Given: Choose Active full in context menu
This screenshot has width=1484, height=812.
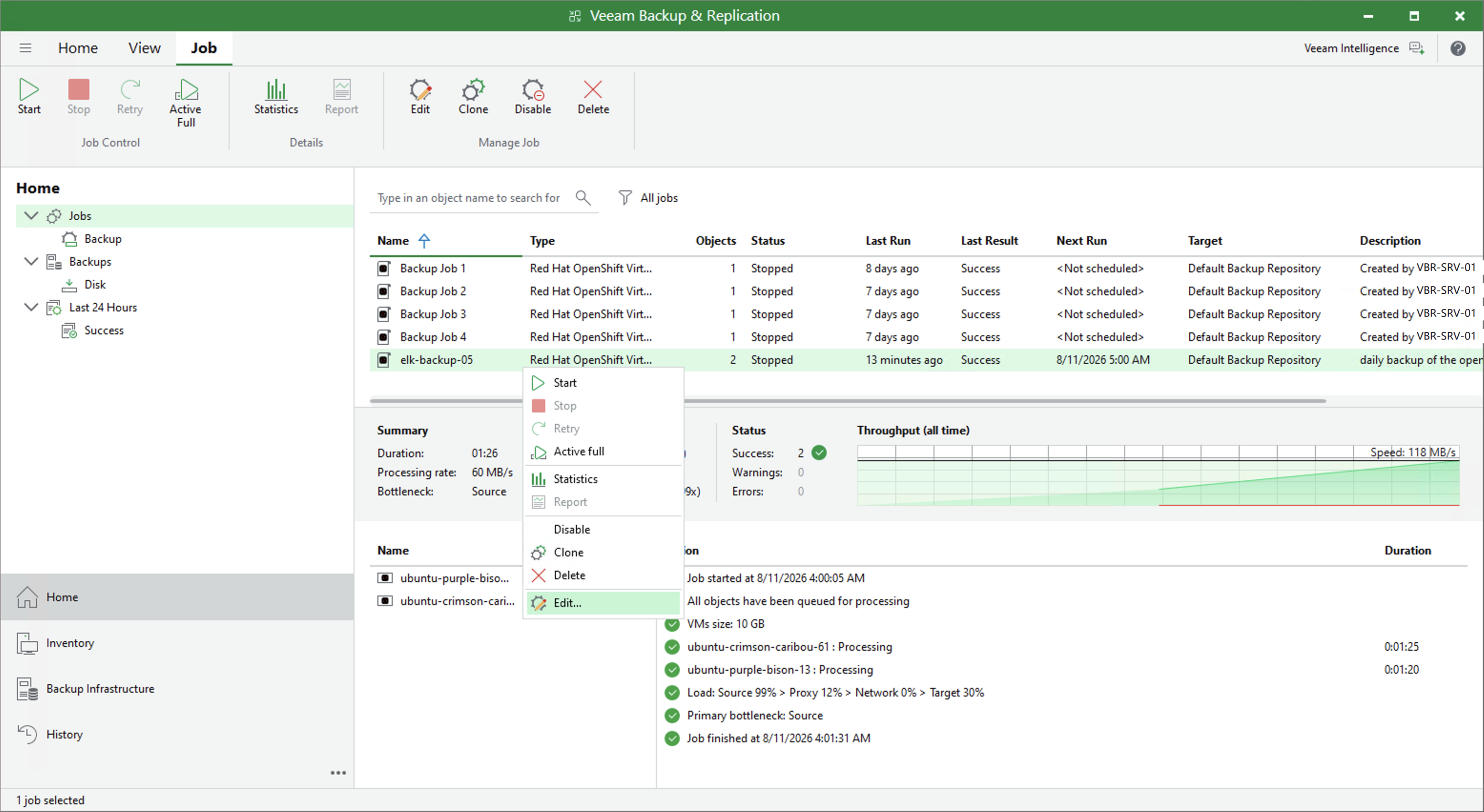Looking at the screenshot, I should coord(603,452).
